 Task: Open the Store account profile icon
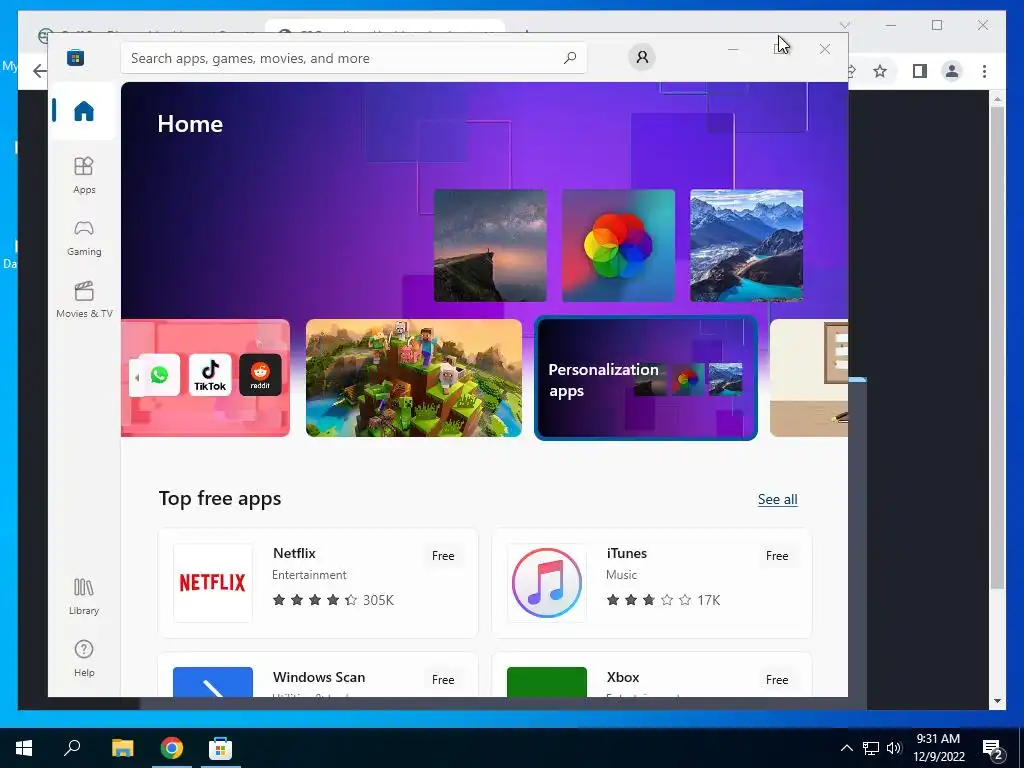point(642,57)
